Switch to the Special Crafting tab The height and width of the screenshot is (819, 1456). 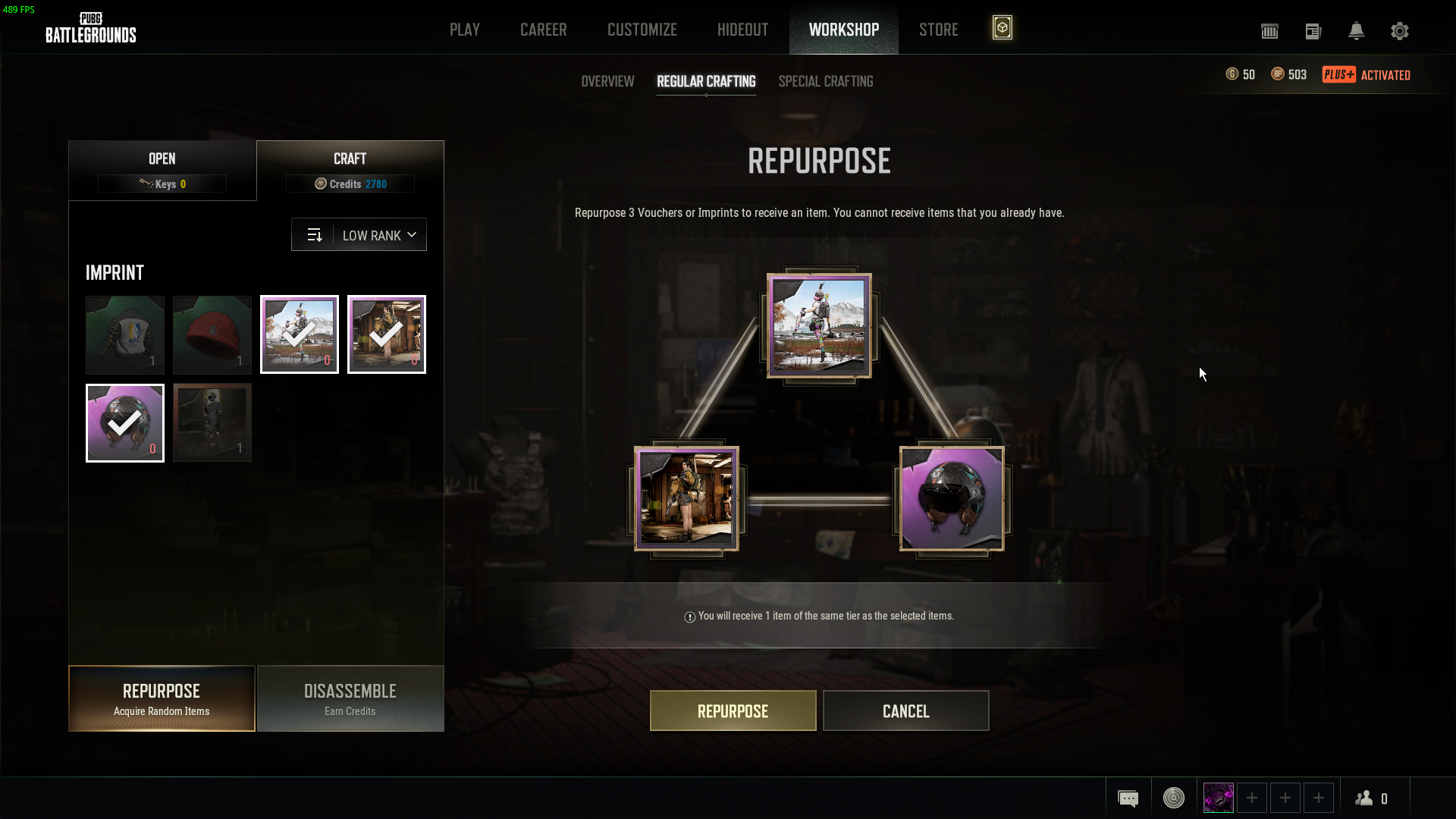[826, 81]
